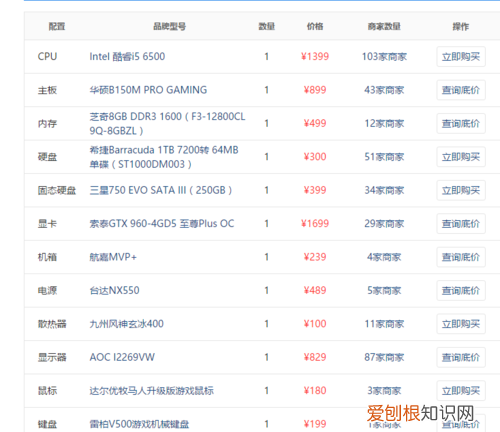This screenshot has width=500, height=432.
Task: Click the ¥239 price for 机箱
Action: 315,257
